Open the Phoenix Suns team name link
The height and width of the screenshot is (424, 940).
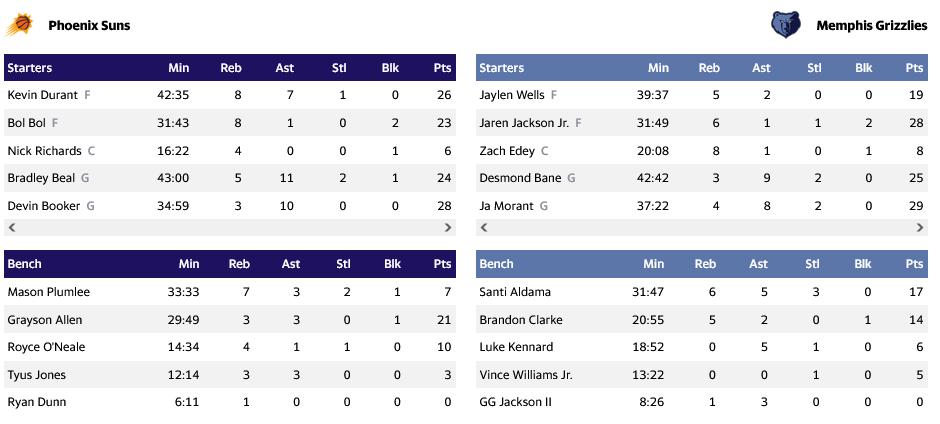pos(89,25)
